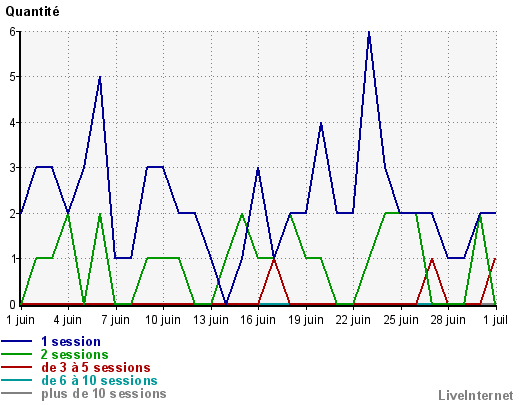Click the '16 juin' x-axis label
The height and width of the screenshot is (405, 520).
coord(258,320)
